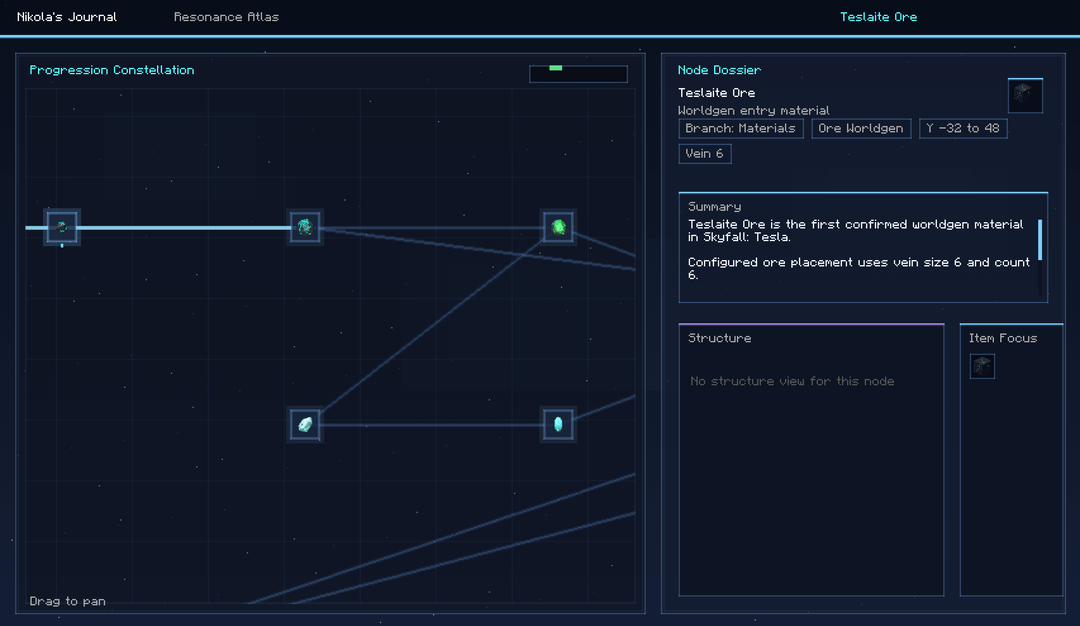The image size is (1080, 626).
Task: Click the Node Dossier heading
Action: pos(719,70)
